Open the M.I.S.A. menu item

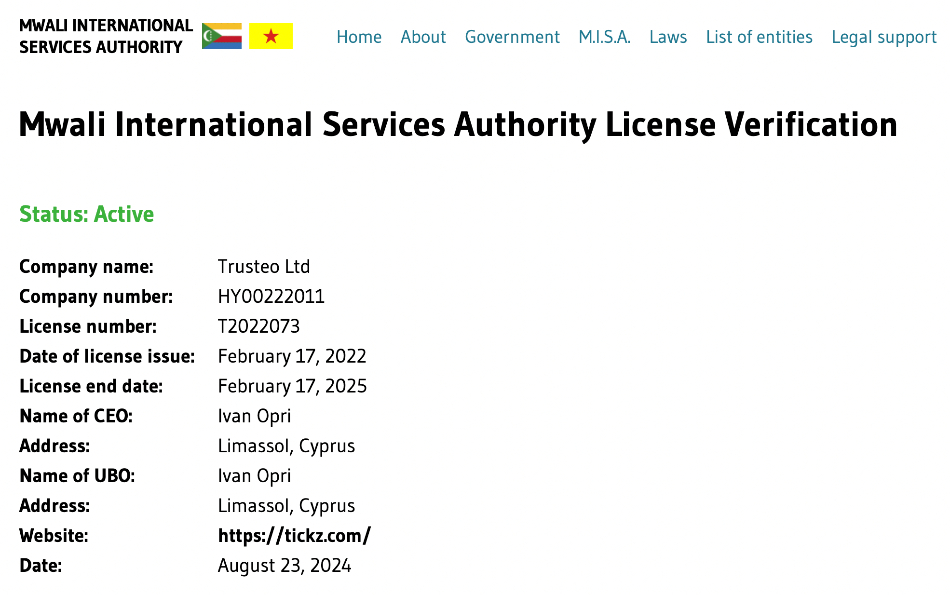pos(605,37)
